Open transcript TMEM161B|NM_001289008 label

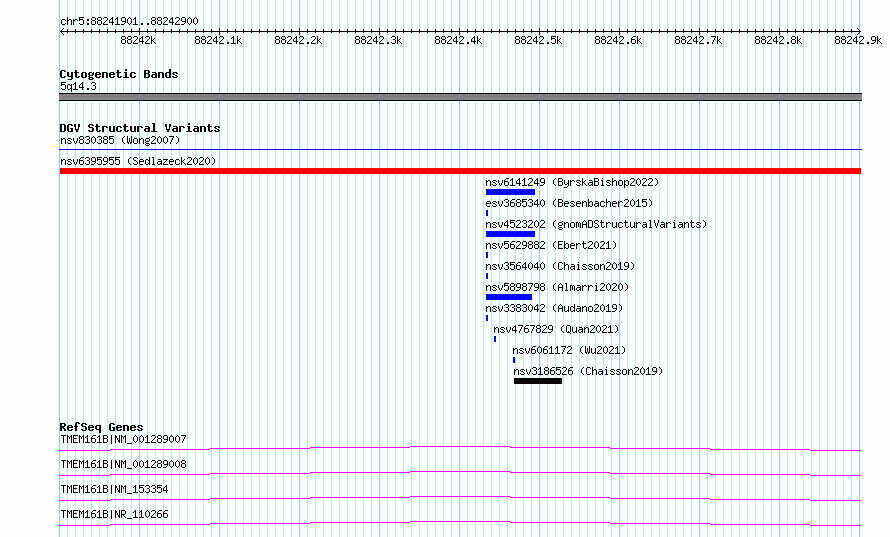[123, 464]
